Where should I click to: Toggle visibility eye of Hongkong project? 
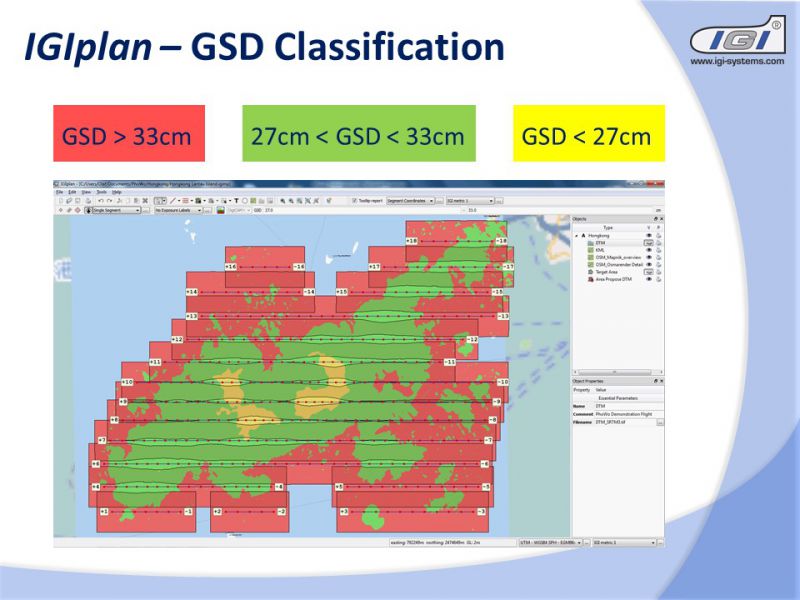[648, 235]
